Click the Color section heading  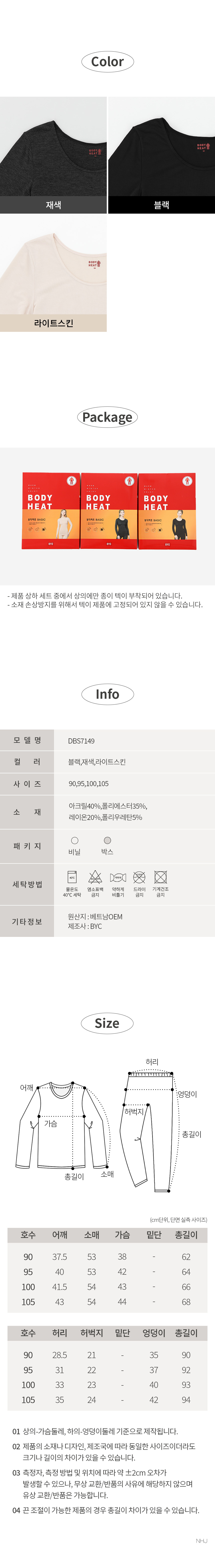(x=107, y=61)
